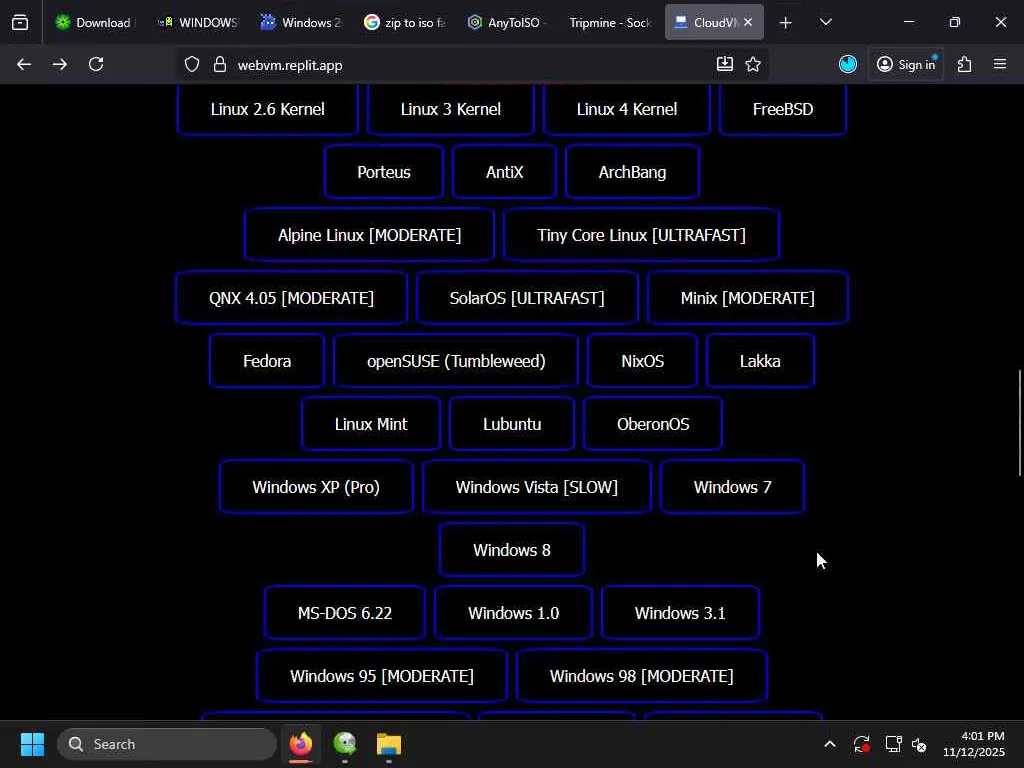Open the Windows Start menu
The image size is (1024, 768).
(32, 744)
